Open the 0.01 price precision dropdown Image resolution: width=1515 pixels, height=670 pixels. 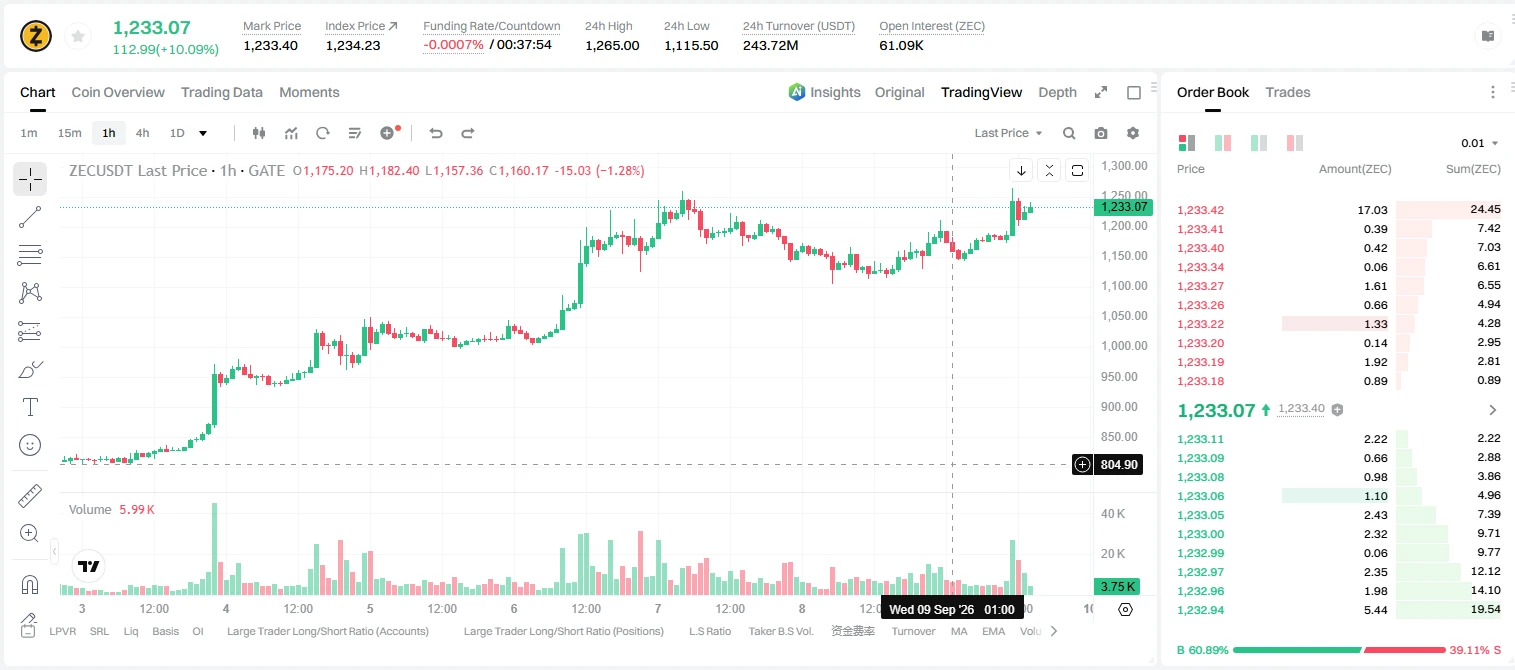tap(1480, 143)
